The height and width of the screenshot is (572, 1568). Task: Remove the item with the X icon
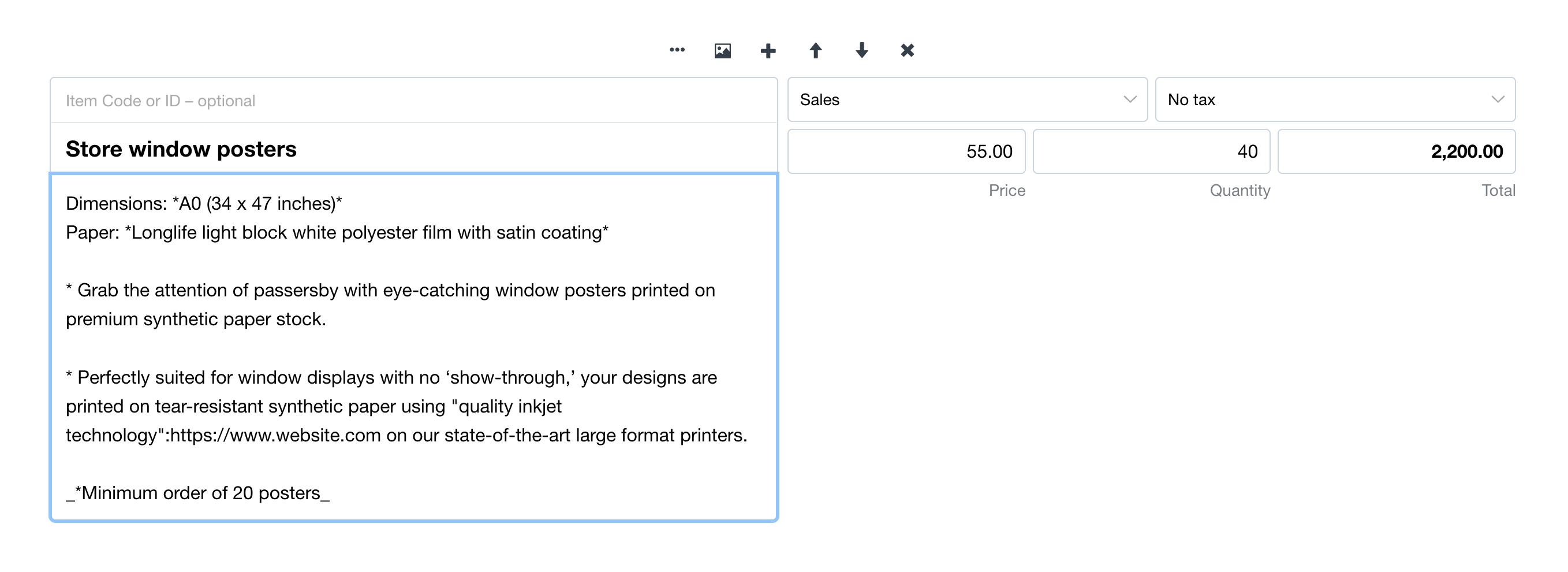click(908, 51)
